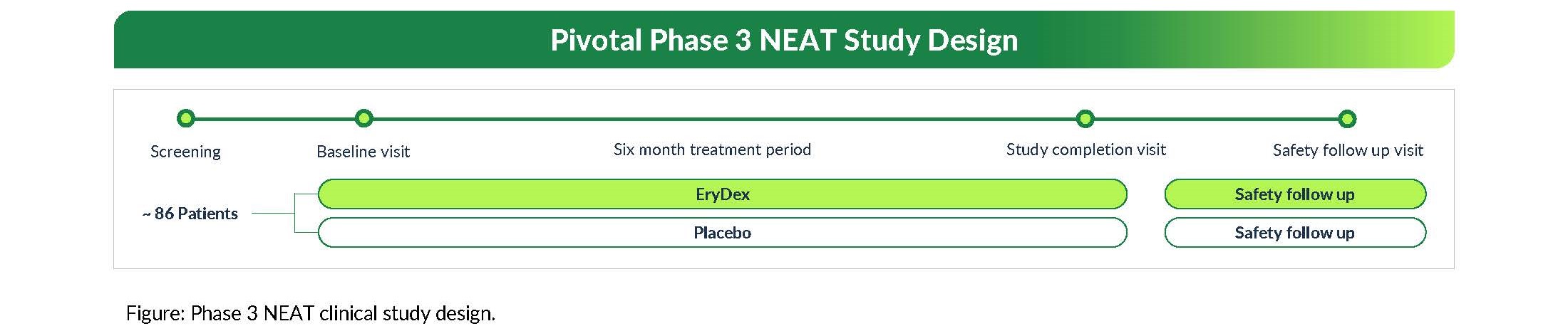This screenshot has width=1568, height=336.
Task: Select the "Safety follow up visit" text label
Action: coord(1347,150)
